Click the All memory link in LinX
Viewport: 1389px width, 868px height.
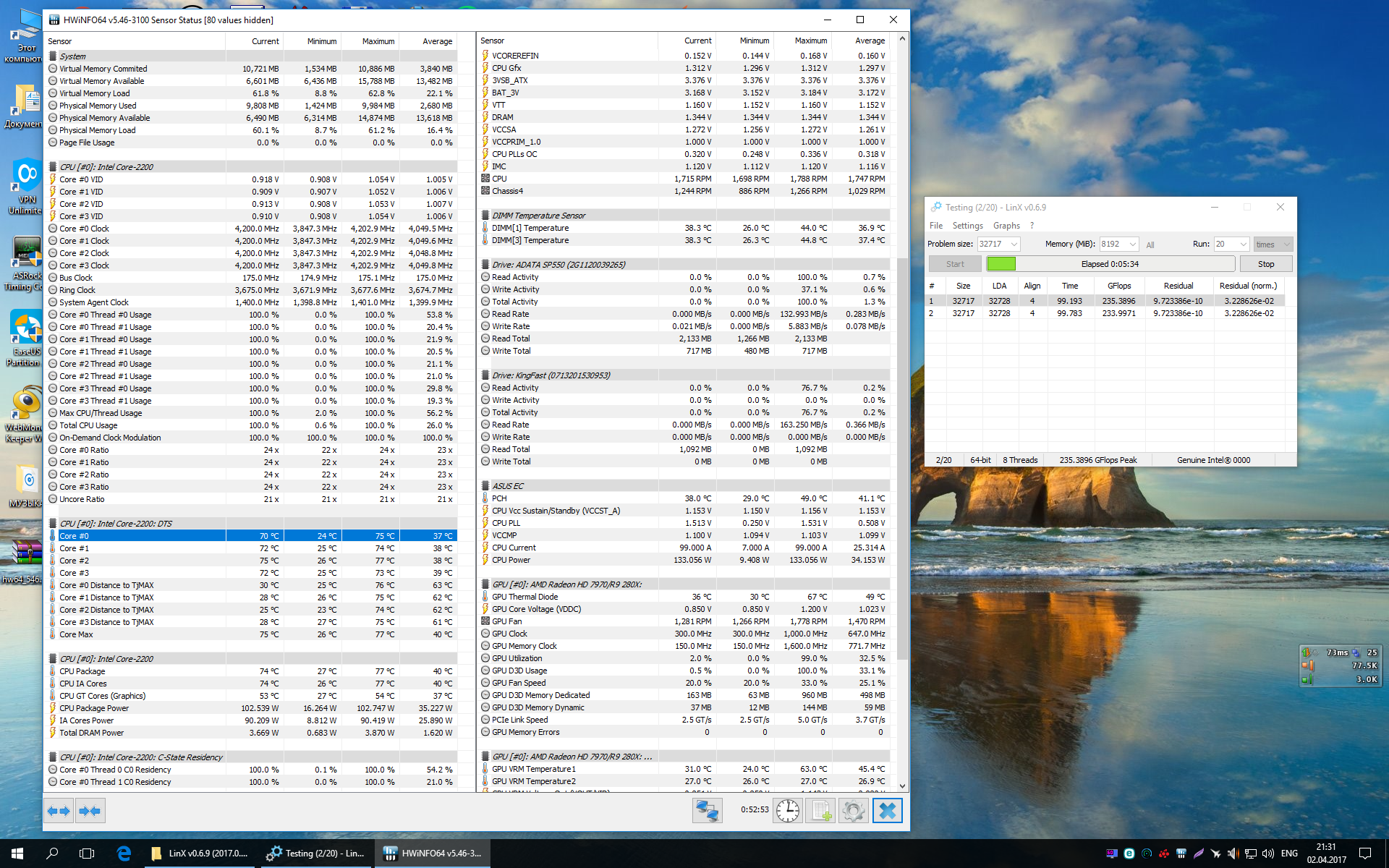pos(1150,245)
